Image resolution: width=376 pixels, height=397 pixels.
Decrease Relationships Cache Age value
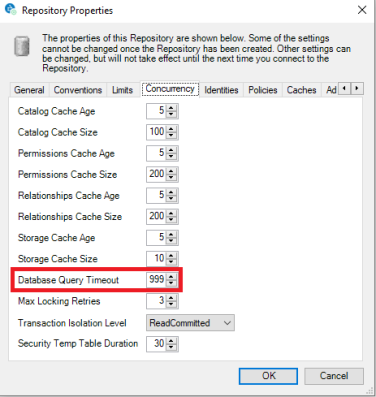tap(171, 199)
